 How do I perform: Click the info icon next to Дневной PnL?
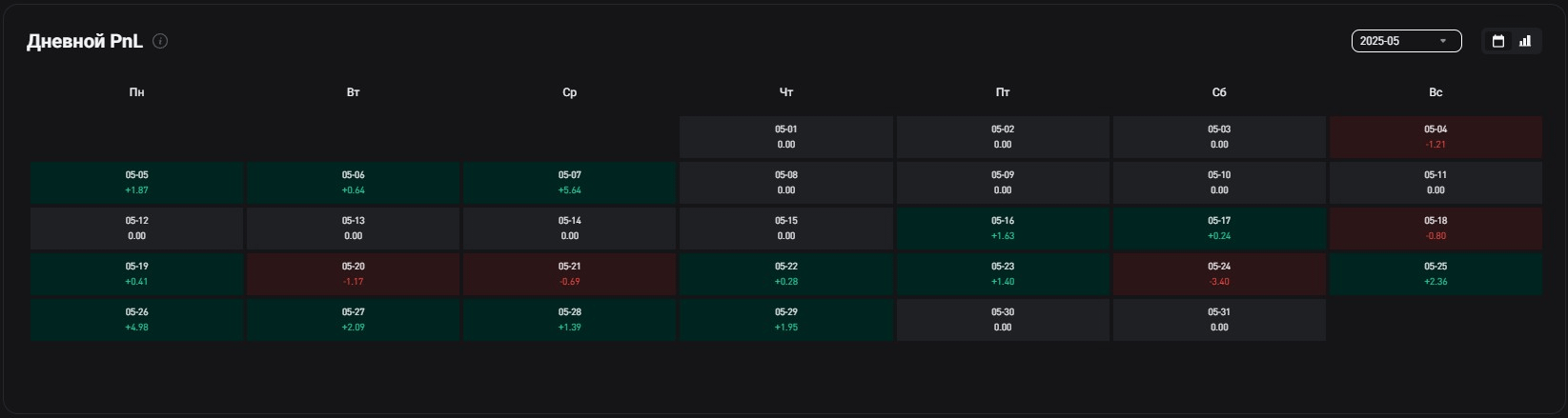(x=160, y=41)
